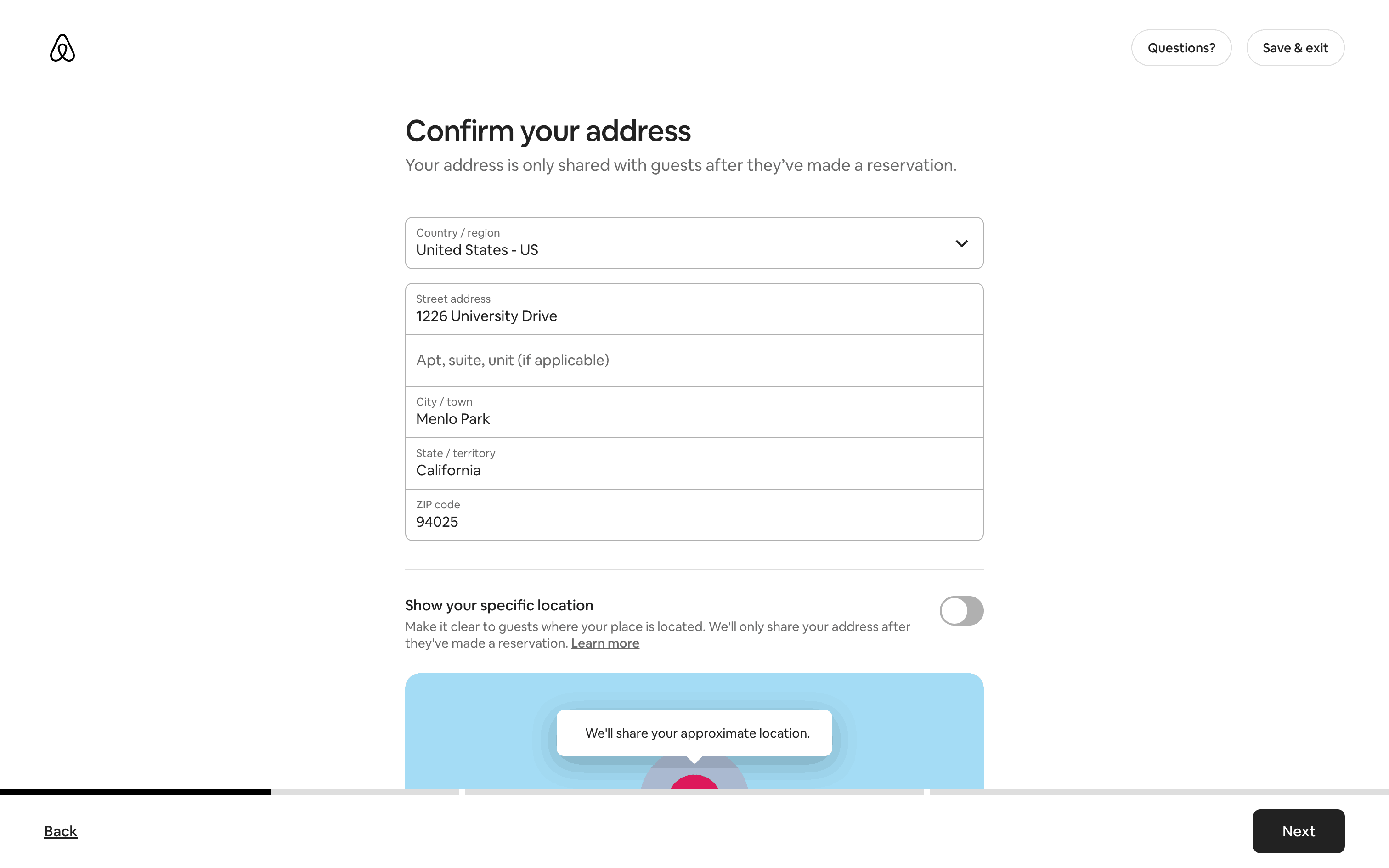
Task: Click the last progress bar segment
Action: point(1158,792)
